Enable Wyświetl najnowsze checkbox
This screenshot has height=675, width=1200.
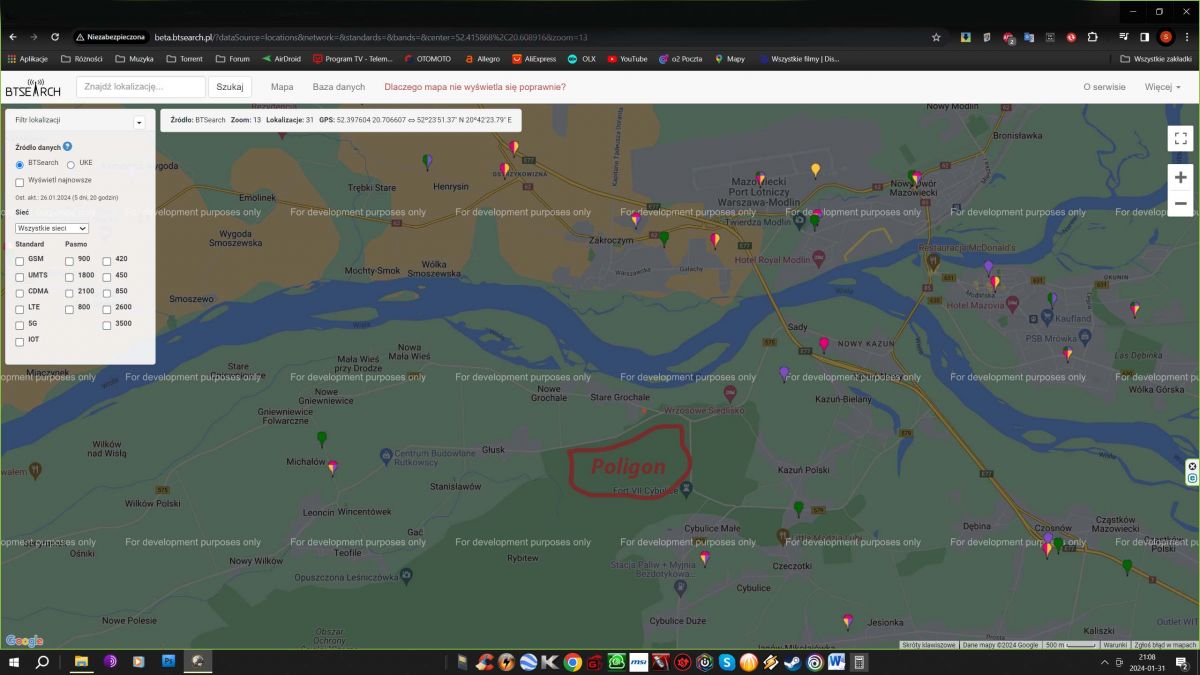[20, 182]
